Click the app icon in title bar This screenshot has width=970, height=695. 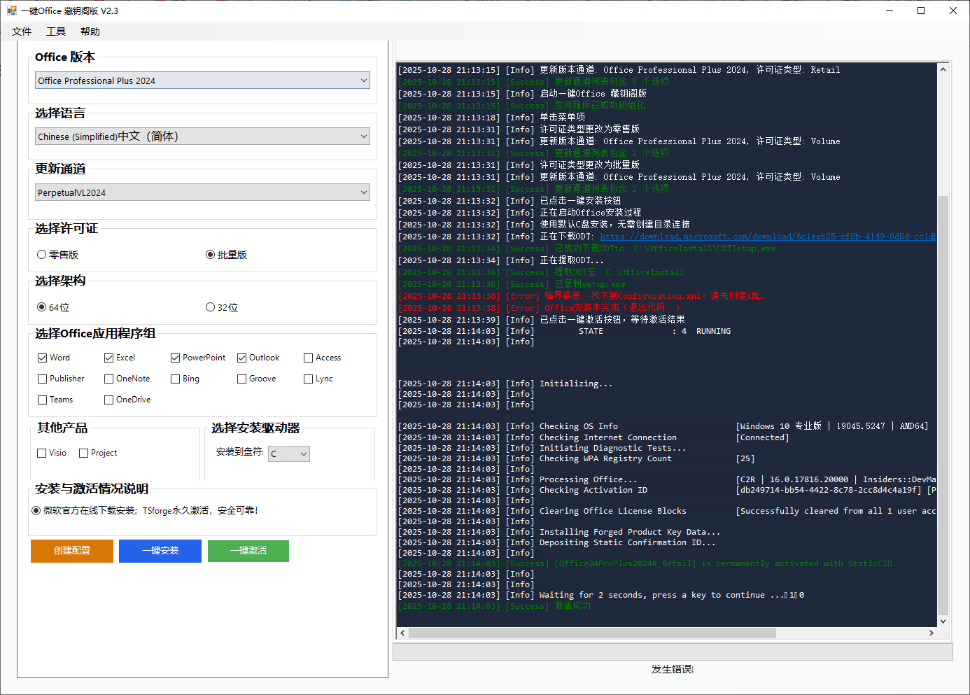coord(10,10)
